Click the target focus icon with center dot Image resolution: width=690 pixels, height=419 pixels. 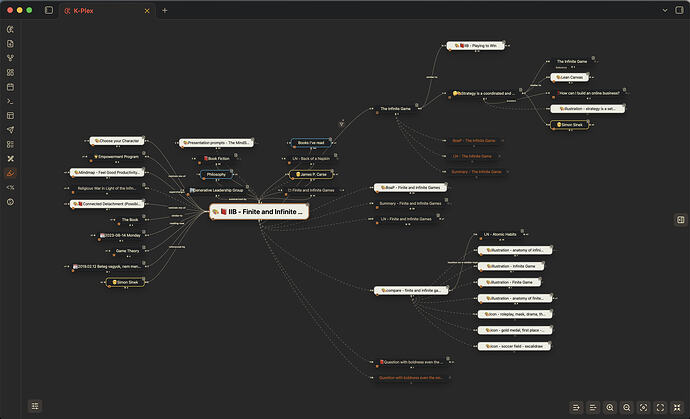point(643,408)
